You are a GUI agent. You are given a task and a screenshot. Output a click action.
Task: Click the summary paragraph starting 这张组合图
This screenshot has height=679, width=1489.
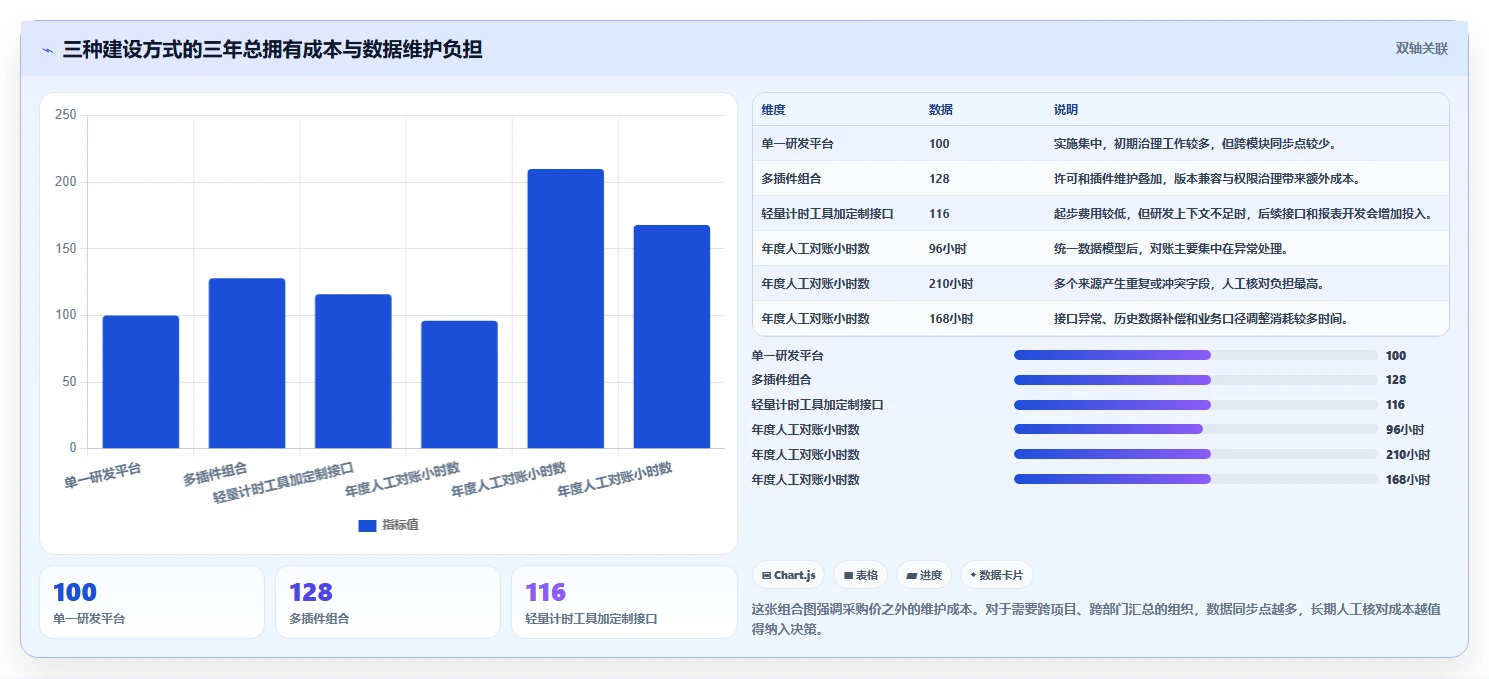tap(1096, 619)
